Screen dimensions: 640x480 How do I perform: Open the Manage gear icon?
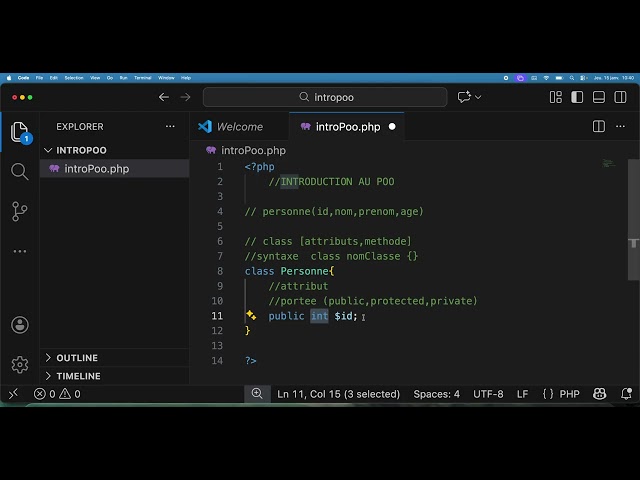coord(20,364)
